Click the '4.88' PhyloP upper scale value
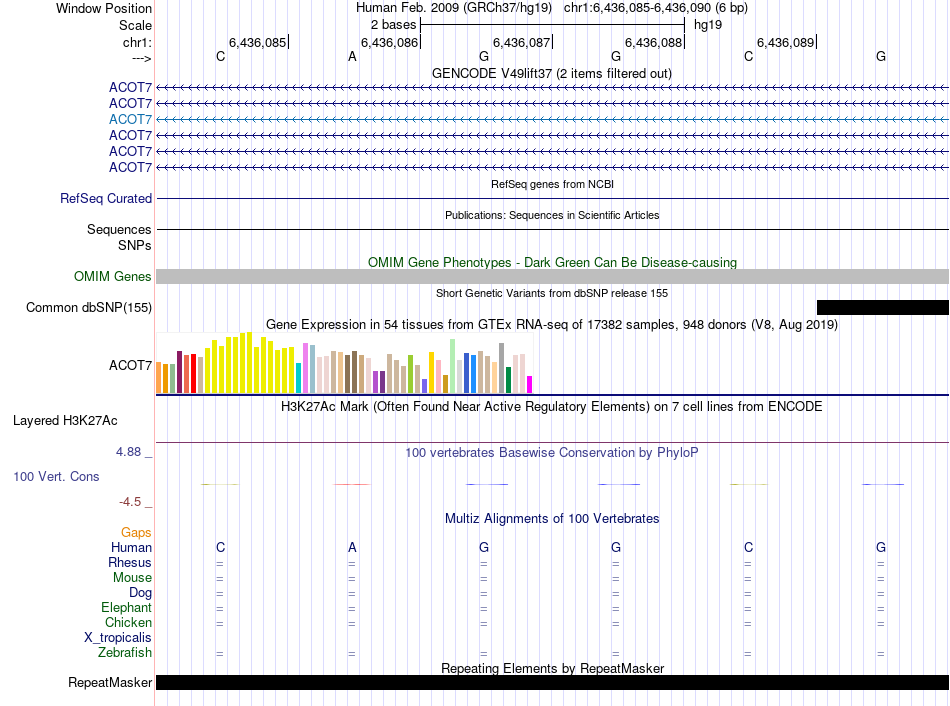This screenshot has width=950, height=706. click(128, 451)
